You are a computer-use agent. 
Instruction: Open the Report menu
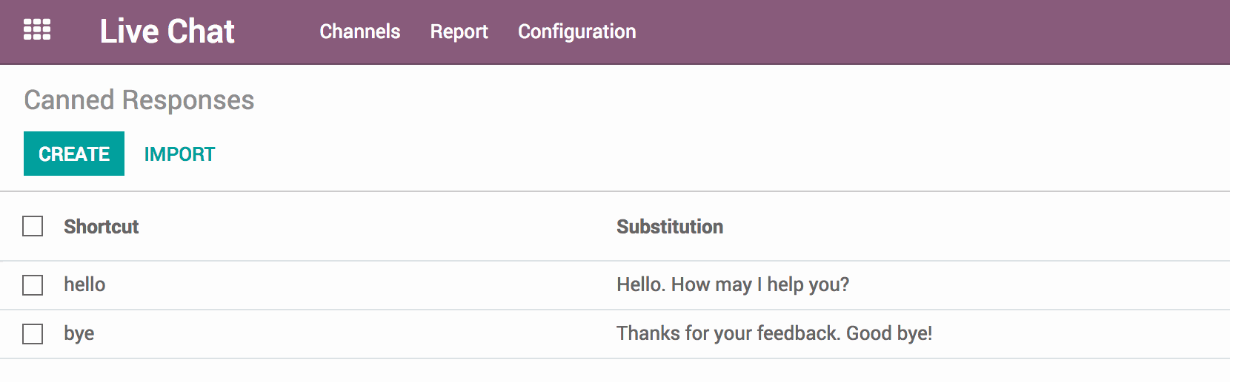pos(459,31)
